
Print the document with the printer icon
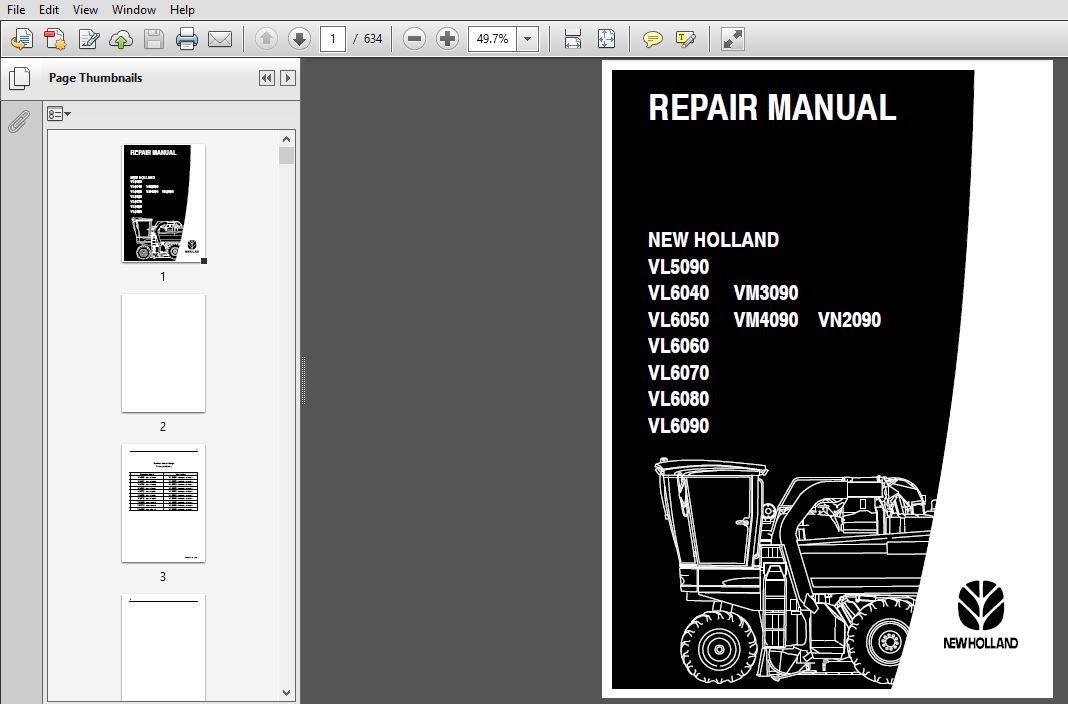[x=187, y=39]
